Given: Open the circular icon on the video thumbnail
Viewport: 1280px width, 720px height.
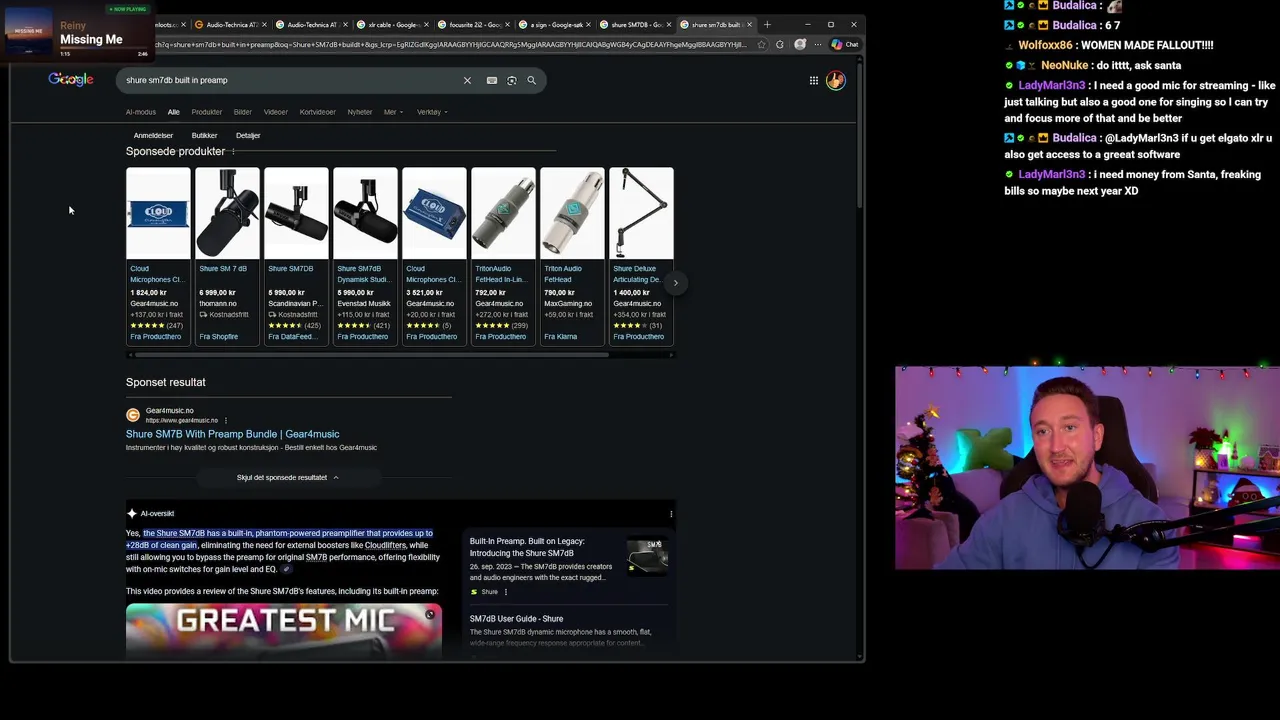Looking at the screenshot, I should tap(430, 614).
